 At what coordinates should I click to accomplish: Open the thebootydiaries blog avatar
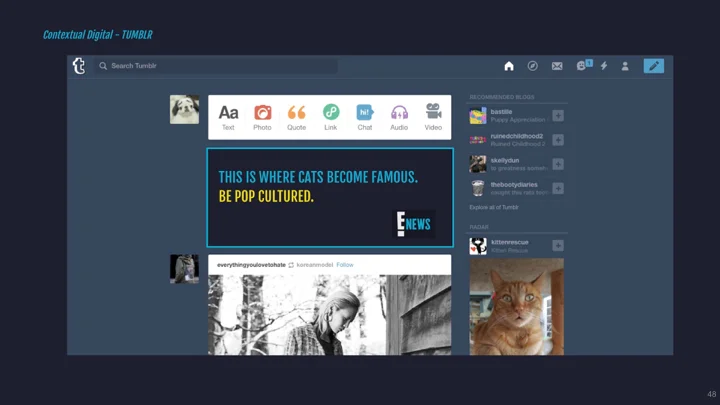click(478, 188)
